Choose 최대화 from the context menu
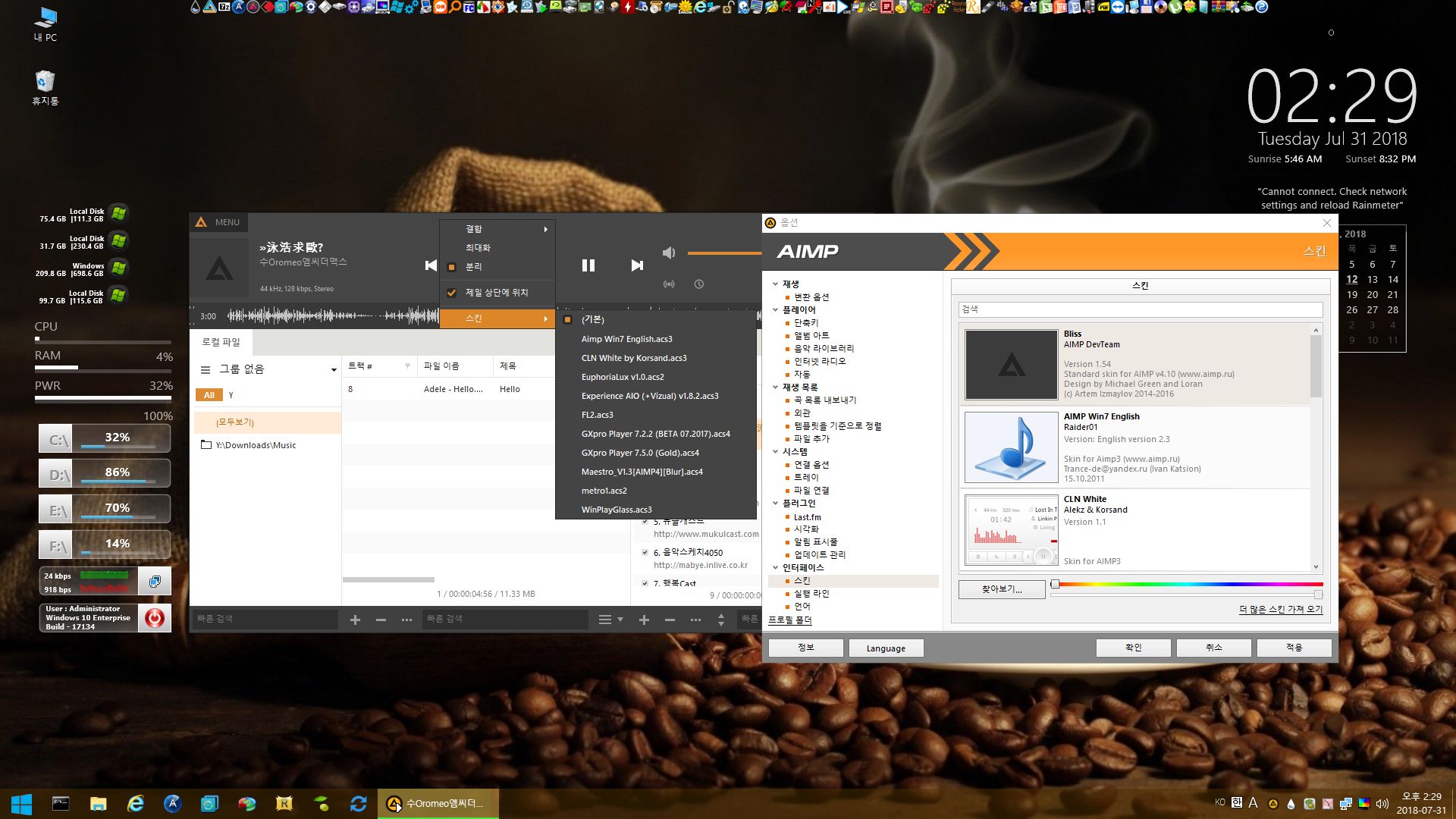The image size is (1456, 819). [x=497, y=248]
